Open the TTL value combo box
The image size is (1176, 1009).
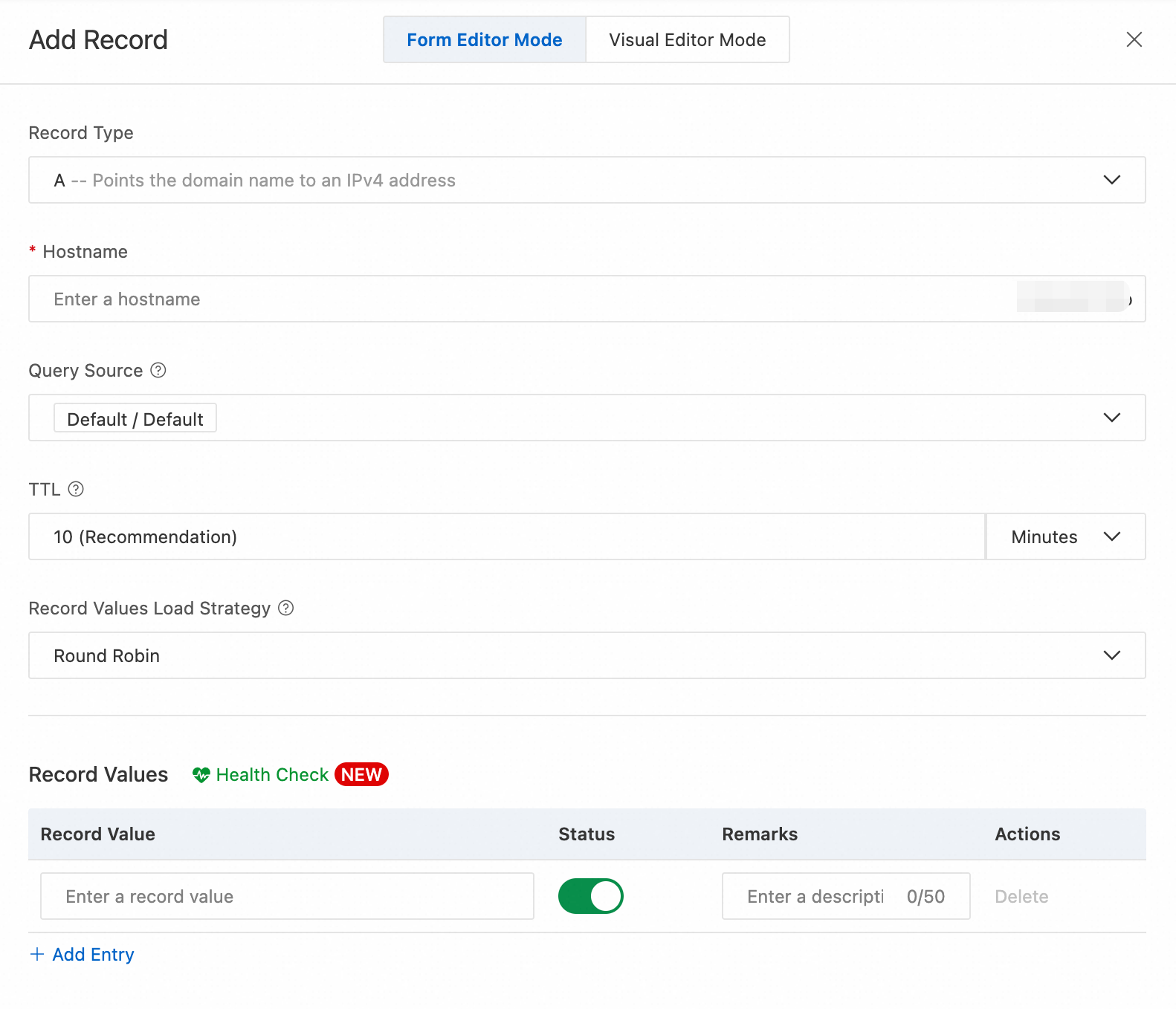tap(507, 536)
